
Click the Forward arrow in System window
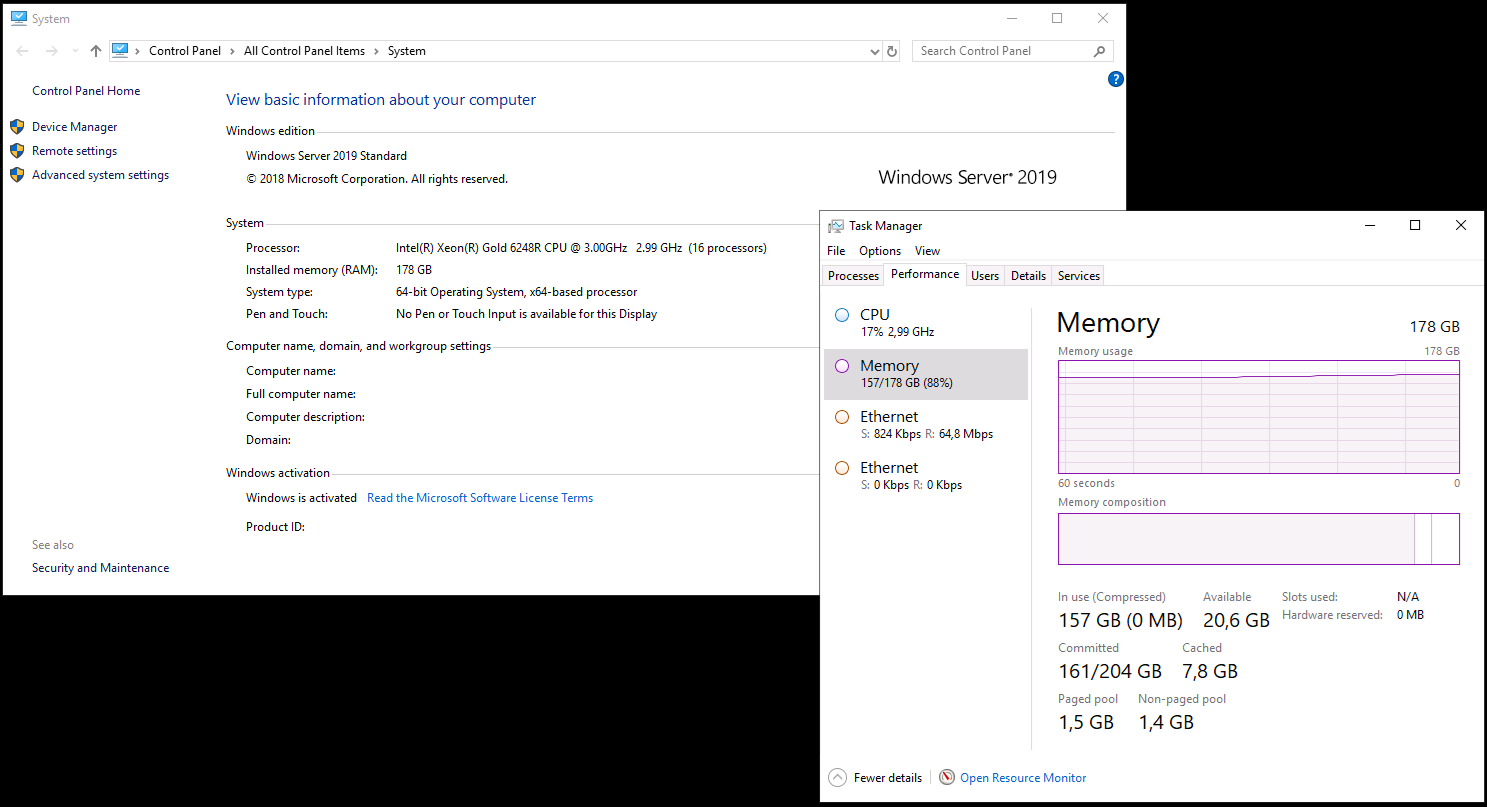coord(52,51)
